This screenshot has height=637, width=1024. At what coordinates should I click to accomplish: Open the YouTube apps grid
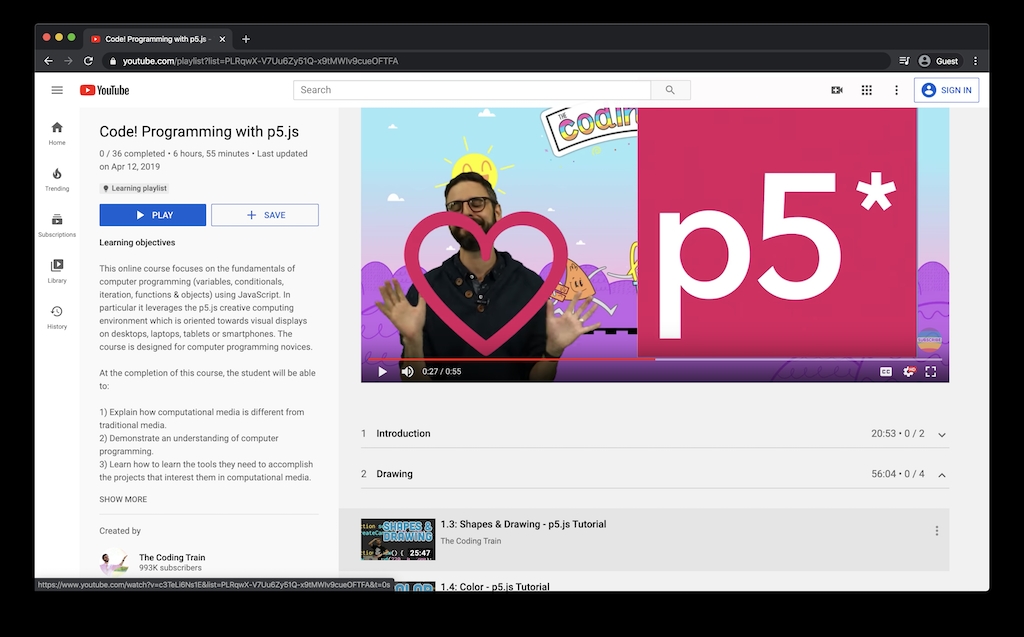867,90
